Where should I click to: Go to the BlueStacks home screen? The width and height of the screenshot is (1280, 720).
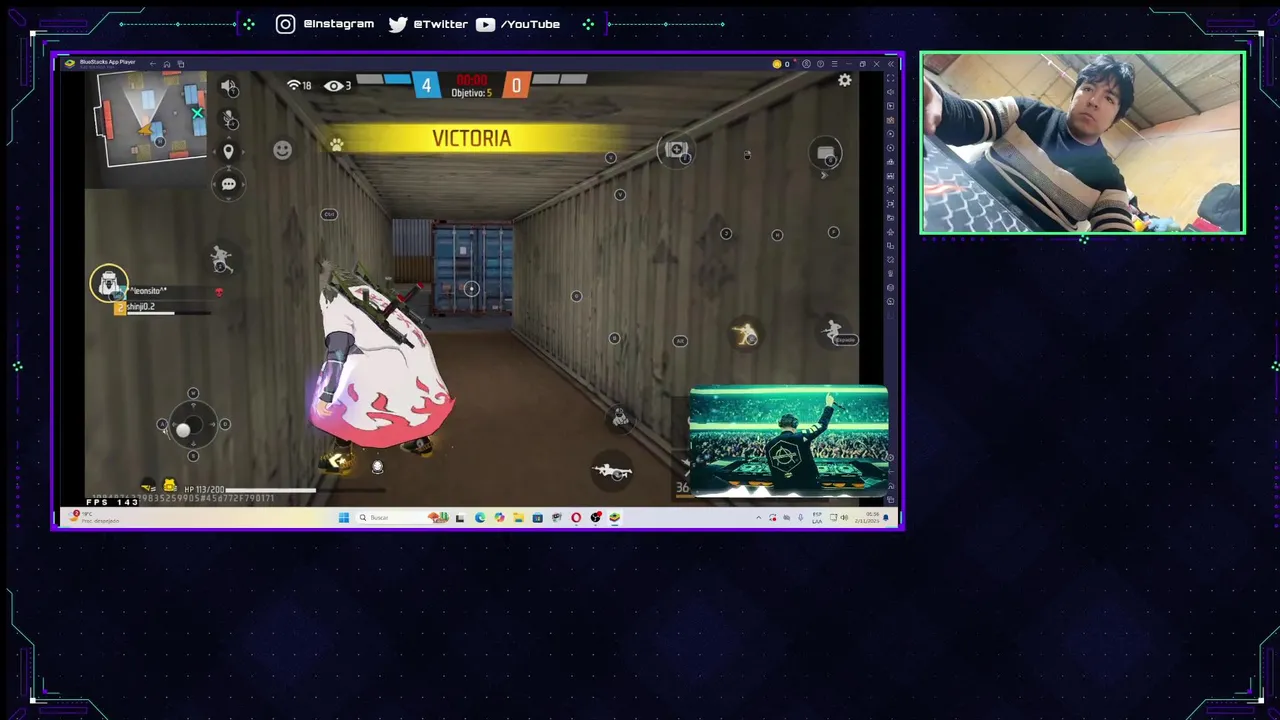[167, 64]
